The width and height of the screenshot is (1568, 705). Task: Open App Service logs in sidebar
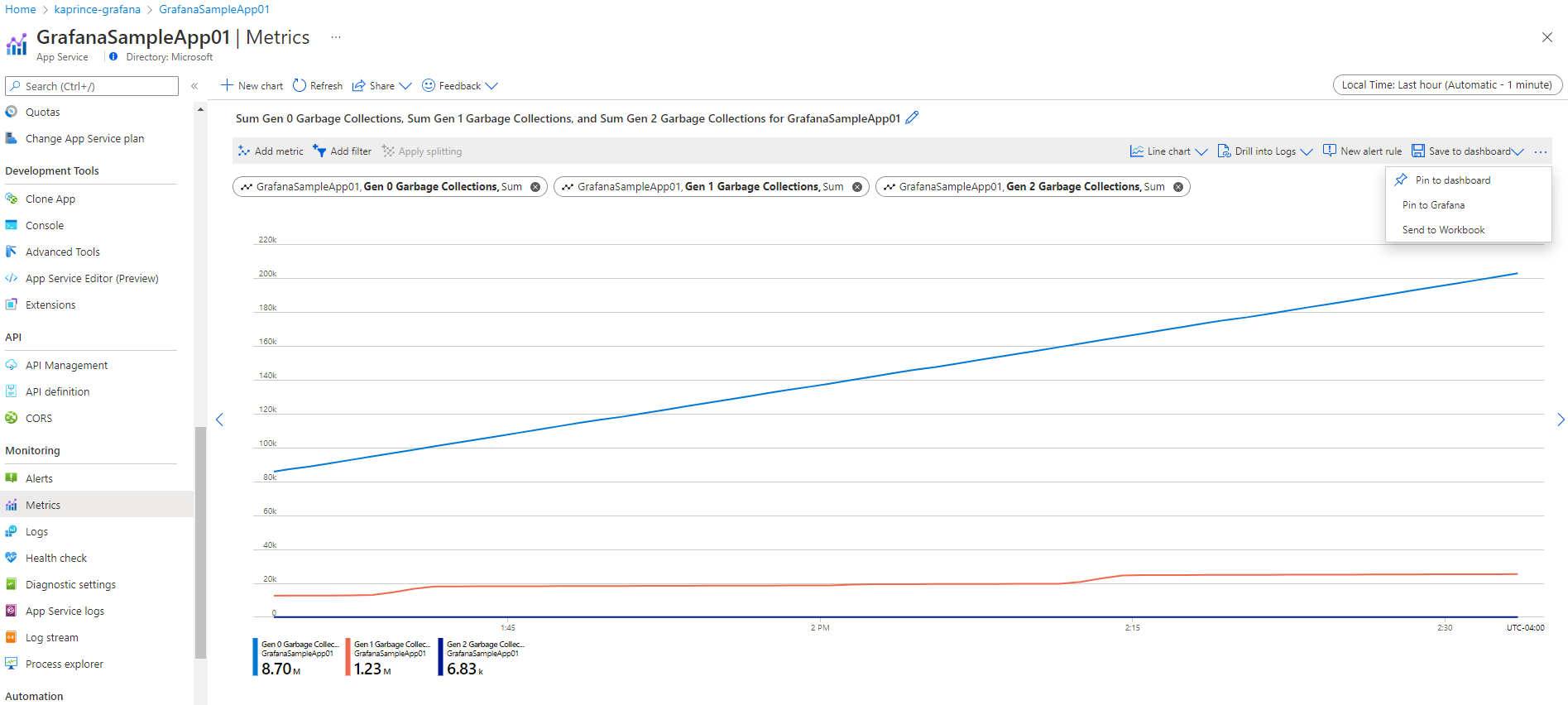tap(97, 611)
